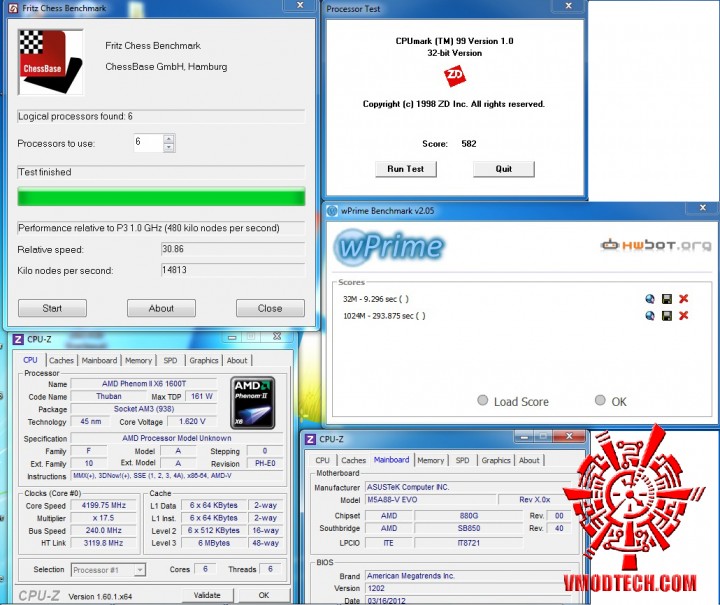Click ASUSTeK Computer INC. manufacturer field
The height and width of the screenshot is (605, 720).
coord(468,487)
